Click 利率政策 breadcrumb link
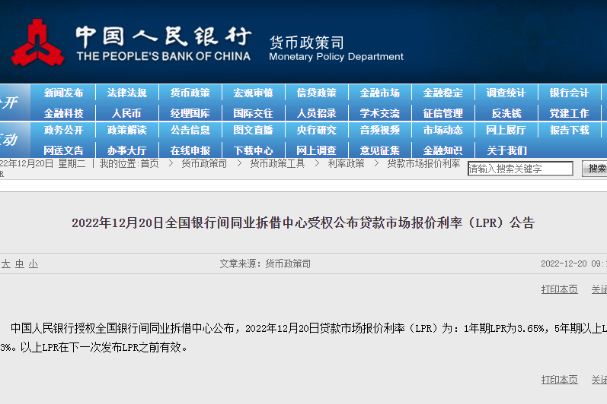 click(346, 163)
